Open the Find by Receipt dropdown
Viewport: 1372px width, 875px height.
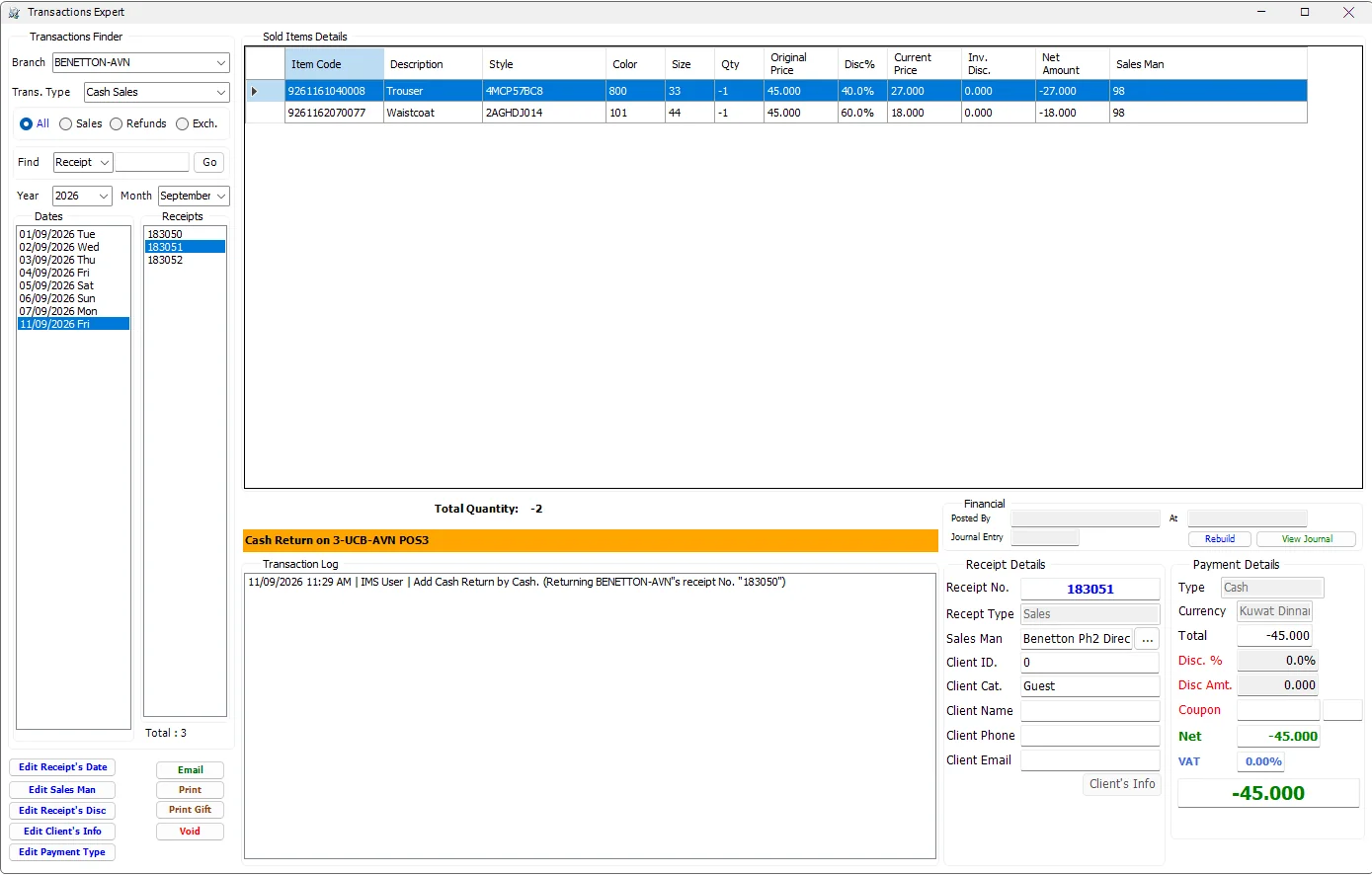(x=83, y=163)
